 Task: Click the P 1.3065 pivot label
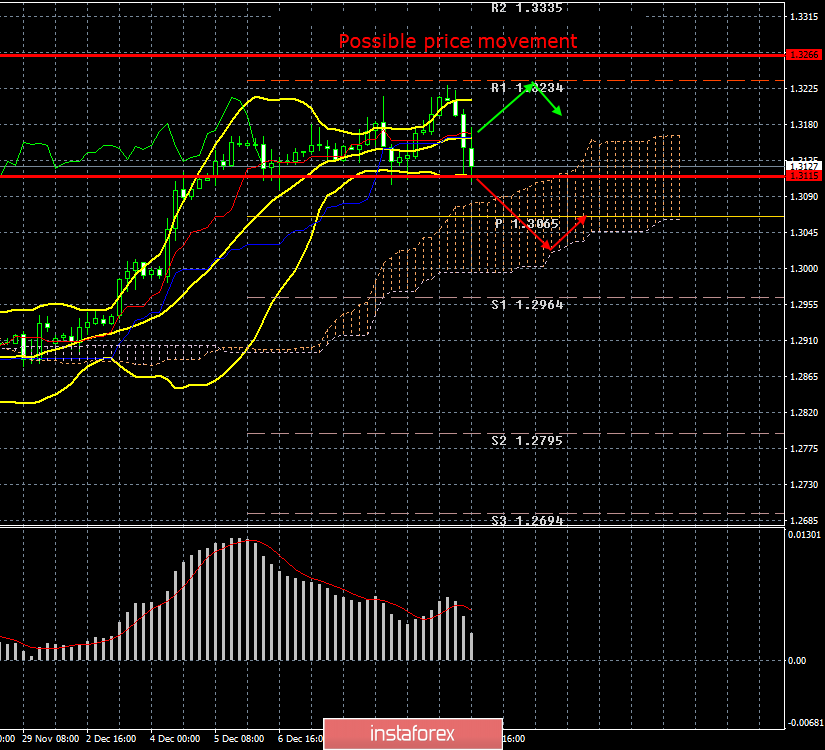pyautogui.click(x=527, y=224)
